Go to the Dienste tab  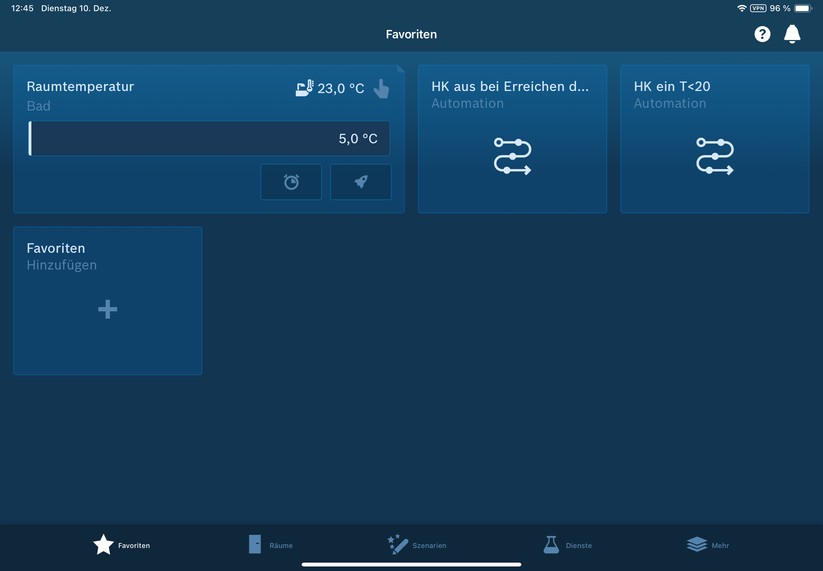click(x=567, y=544)
